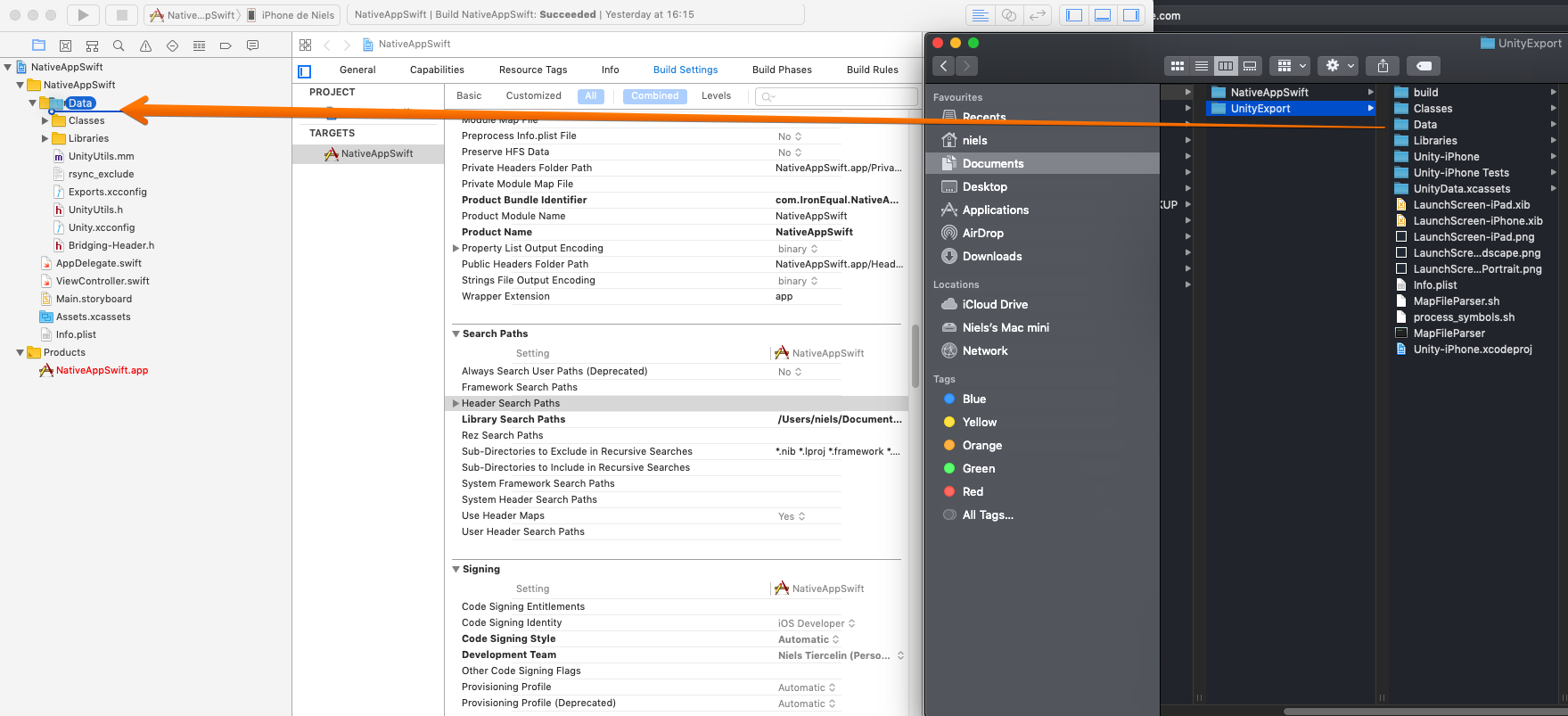
Task: Collapse the Products group
Action: (x=21, y=353)
